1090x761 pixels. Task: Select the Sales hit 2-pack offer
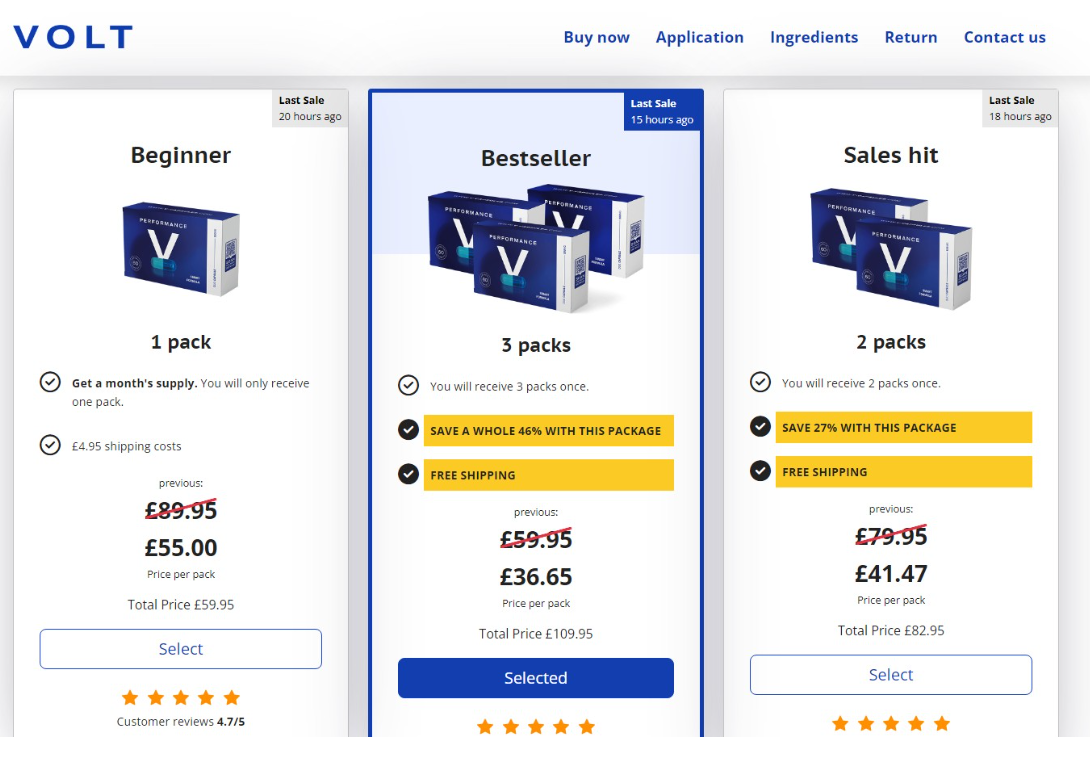890,674
